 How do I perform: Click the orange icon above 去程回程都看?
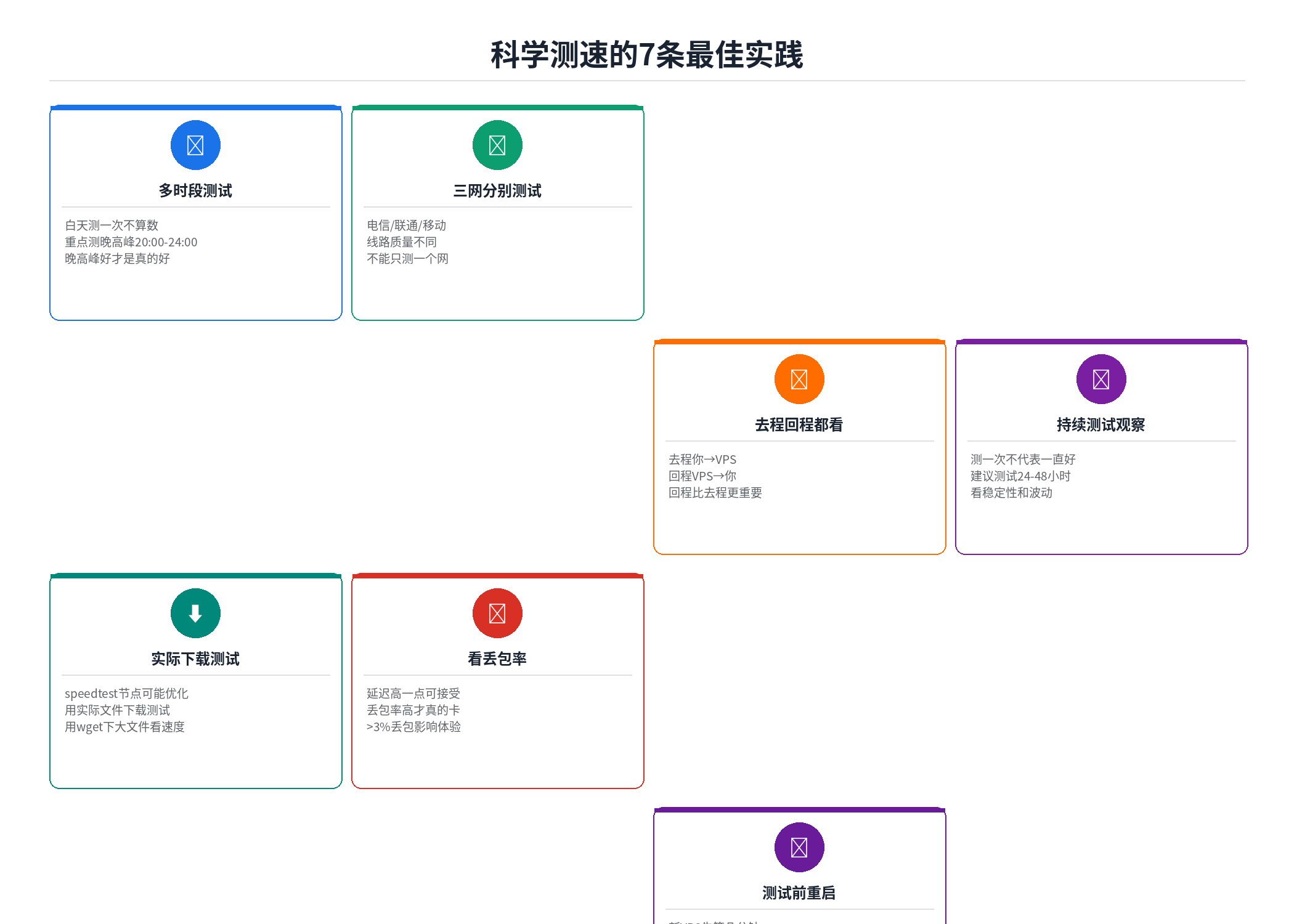(799, 379)
